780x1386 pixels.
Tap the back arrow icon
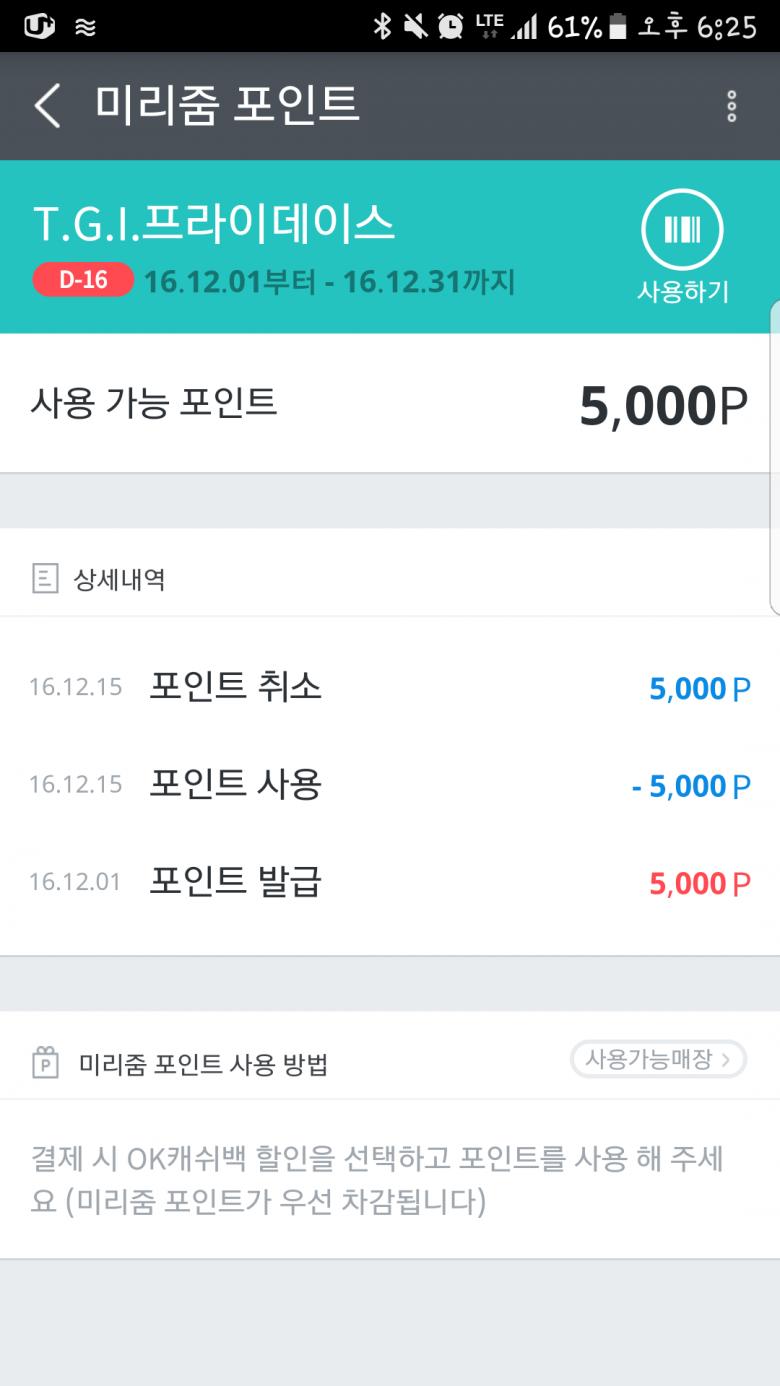pyautogui.click(x=47, y=106)
